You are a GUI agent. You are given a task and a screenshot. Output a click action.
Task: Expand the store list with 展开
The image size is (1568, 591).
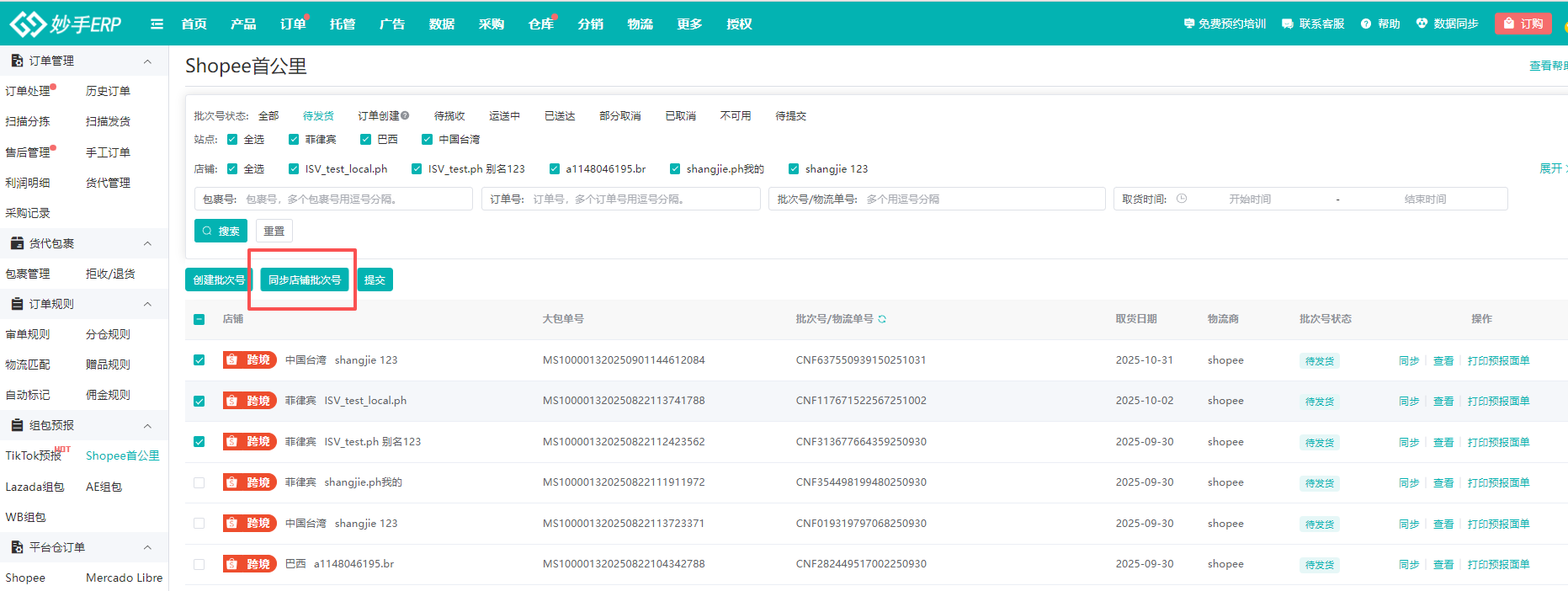click(1551, 169)
